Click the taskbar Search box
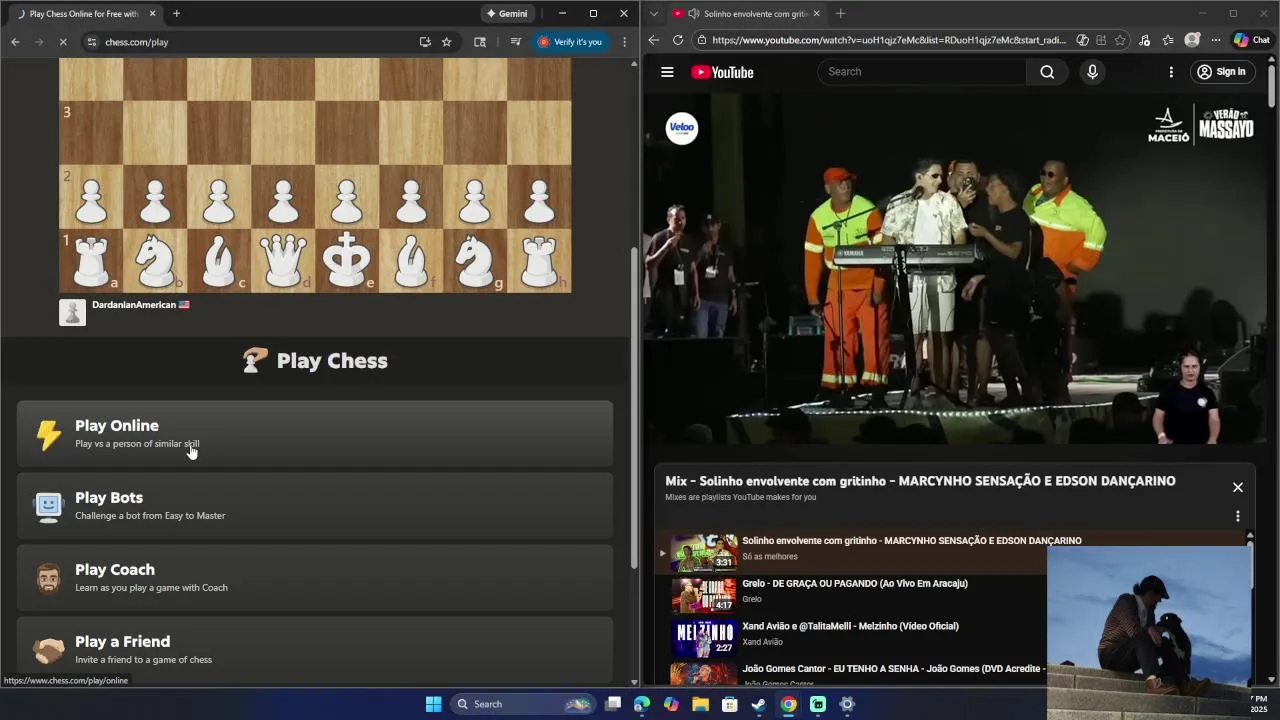Image resolution: width=1280 pixels, height=720 pixels. click(x=522, y=704)
